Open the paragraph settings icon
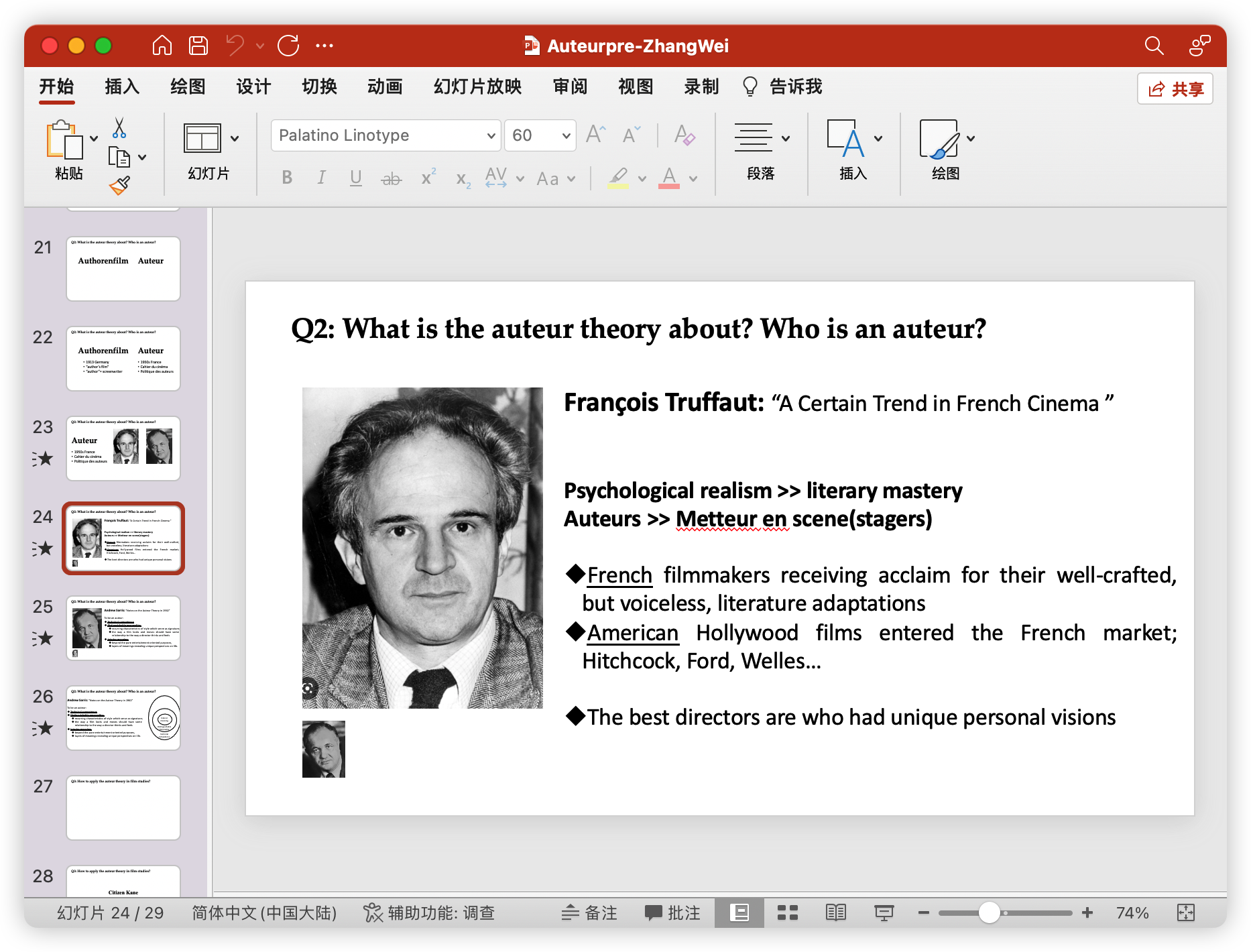Screen dimensions: 1251x952 click(x=753, y=137)
